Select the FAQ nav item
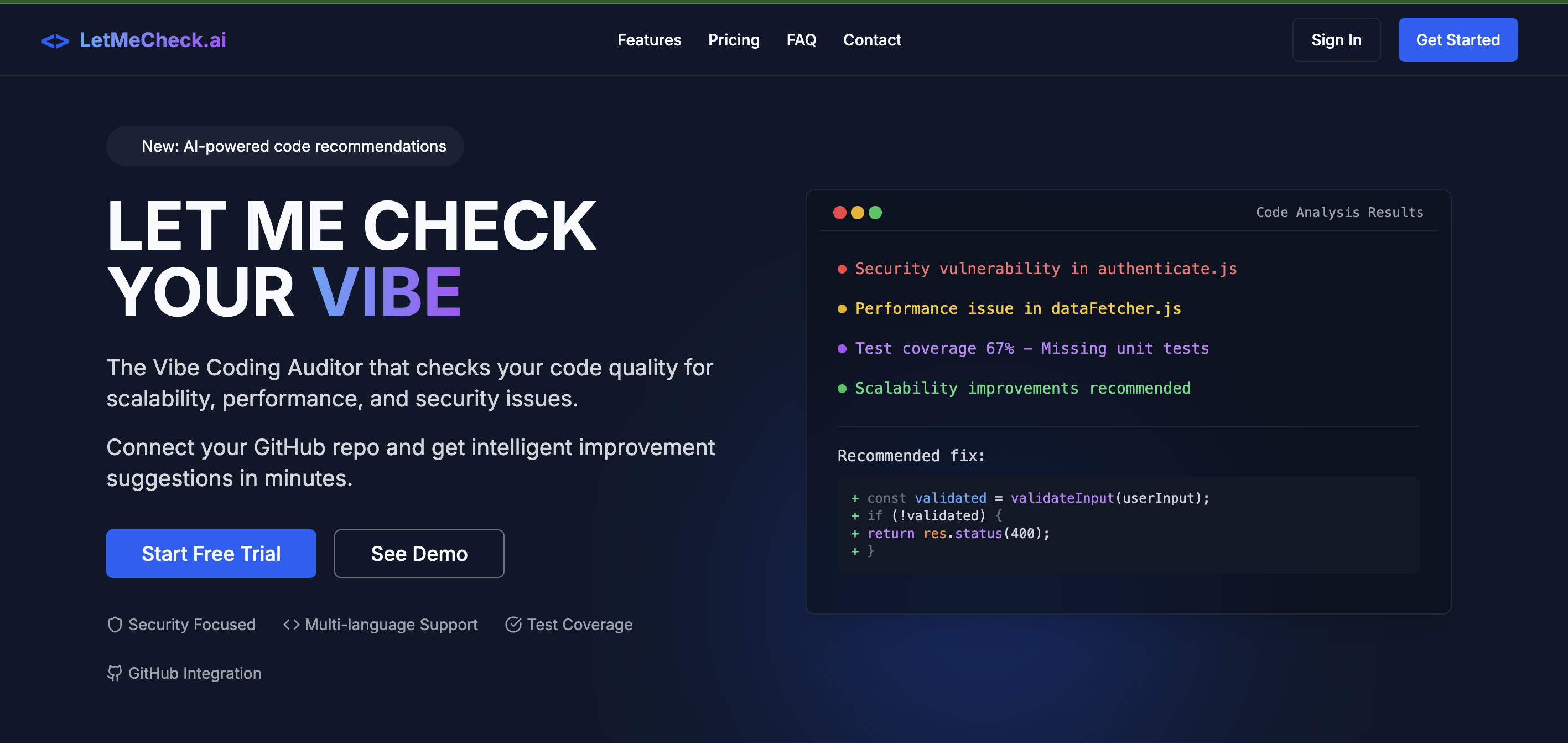The height and width of the screenshot is (743, 1568). click(x=801, y=40)
